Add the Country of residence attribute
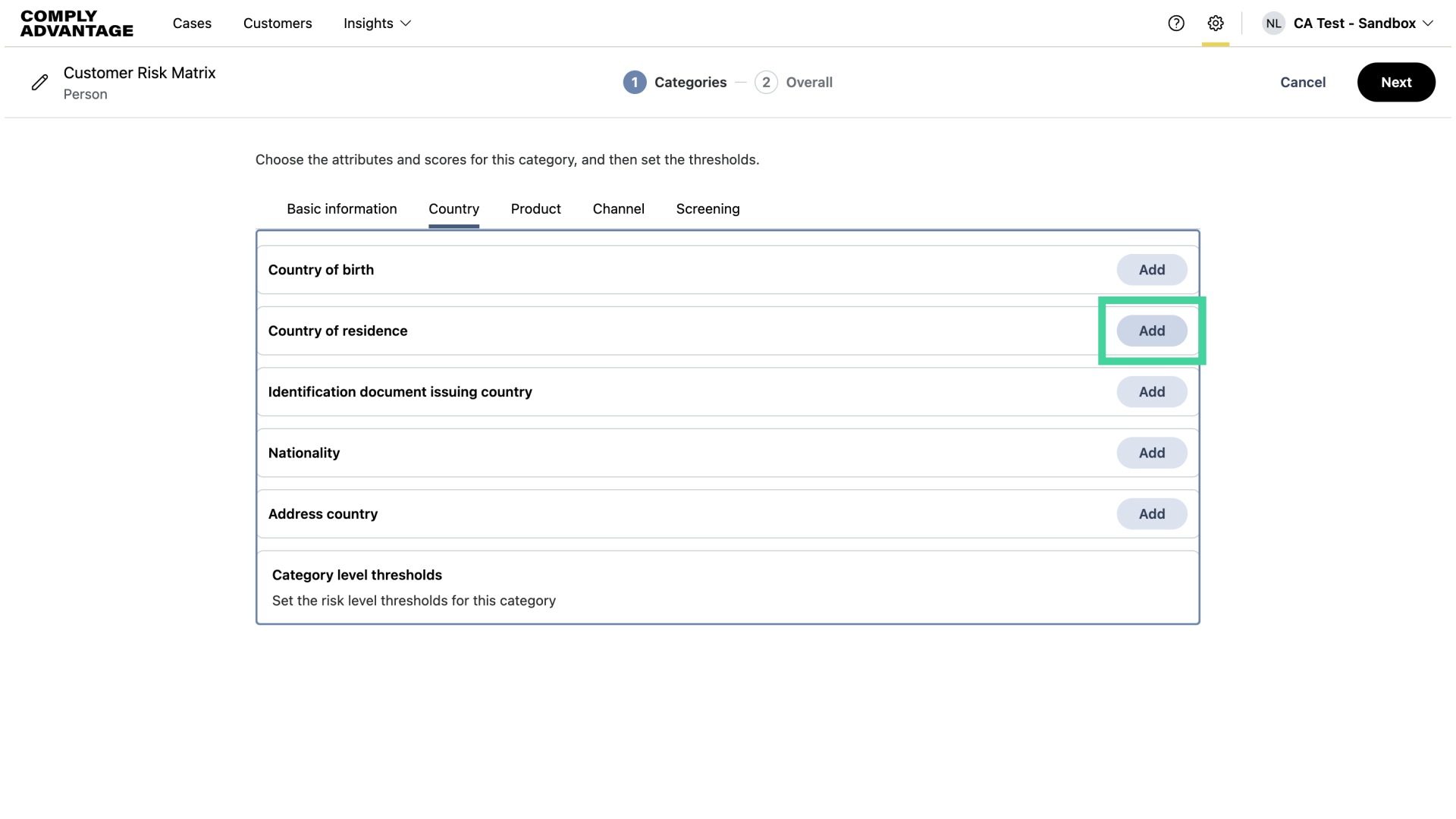Screen dimensions: 1456x819 point(1151,331)
